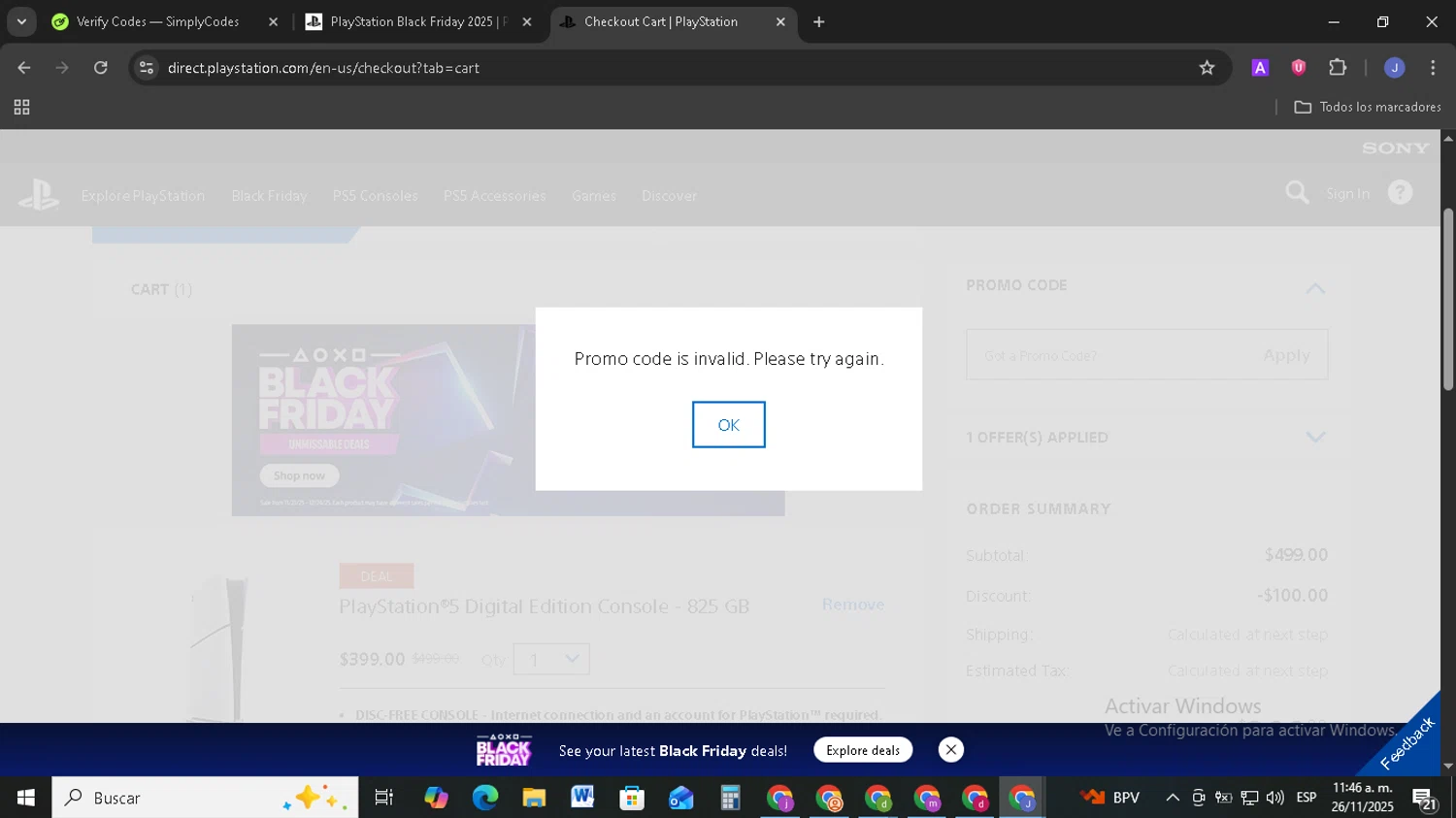Open Microsoft Edge from taskbar

484,798
